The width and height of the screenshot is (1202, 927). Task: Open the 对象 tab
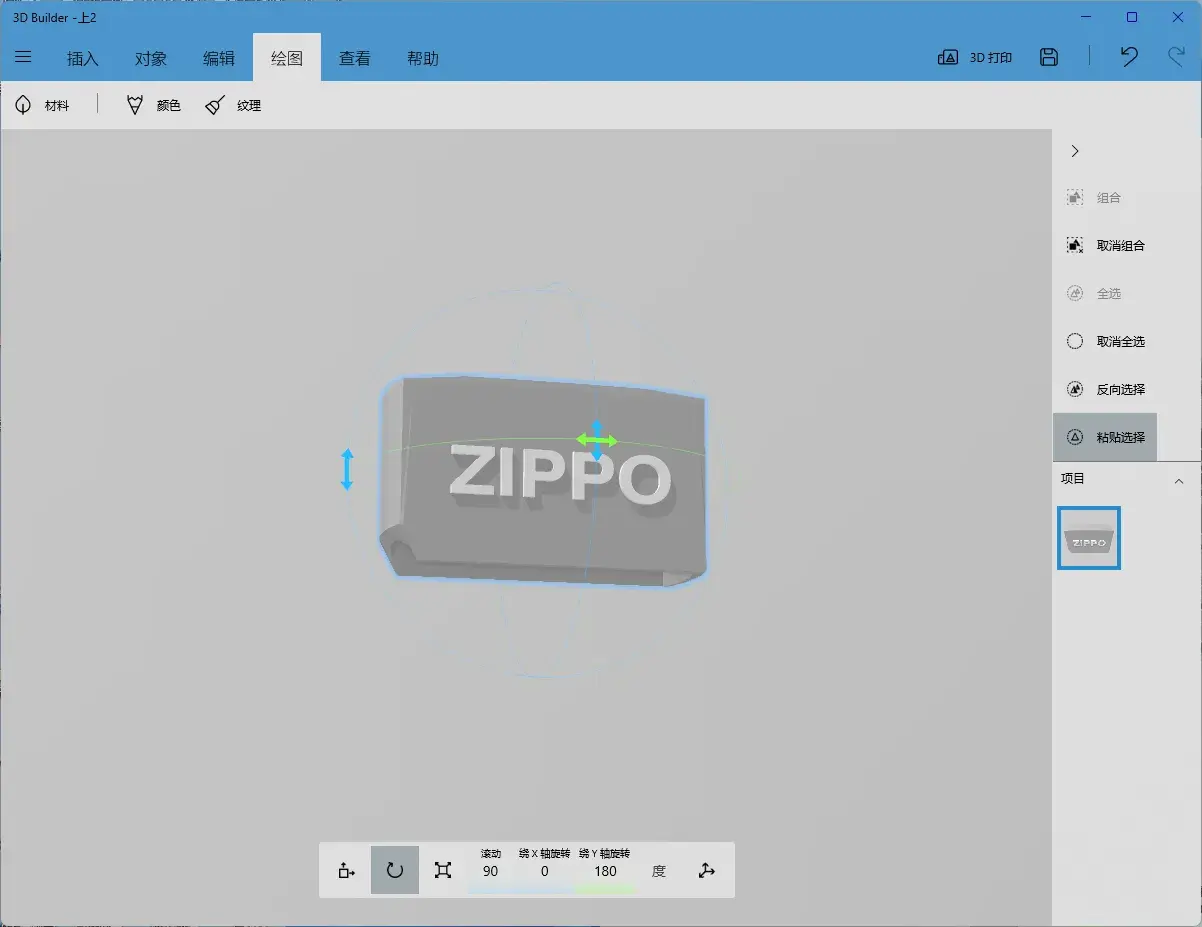(151, 58)
